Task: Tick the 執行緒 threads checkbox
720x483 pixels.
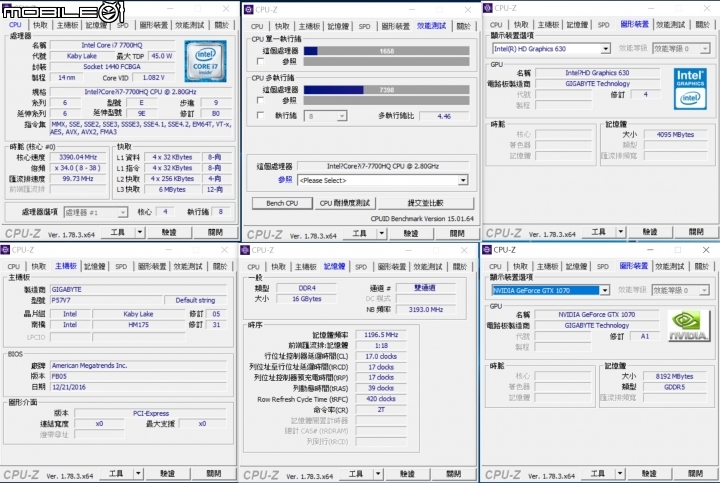Action: tap(260, 116)
